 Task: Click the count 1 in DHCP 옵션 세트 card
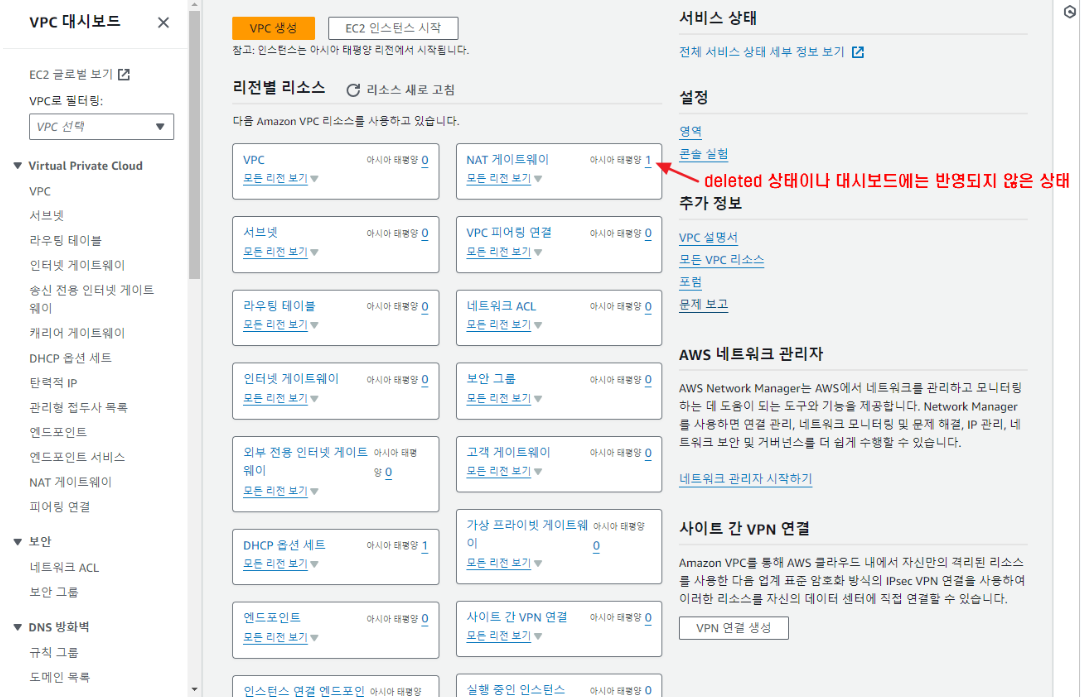point(425,546)
